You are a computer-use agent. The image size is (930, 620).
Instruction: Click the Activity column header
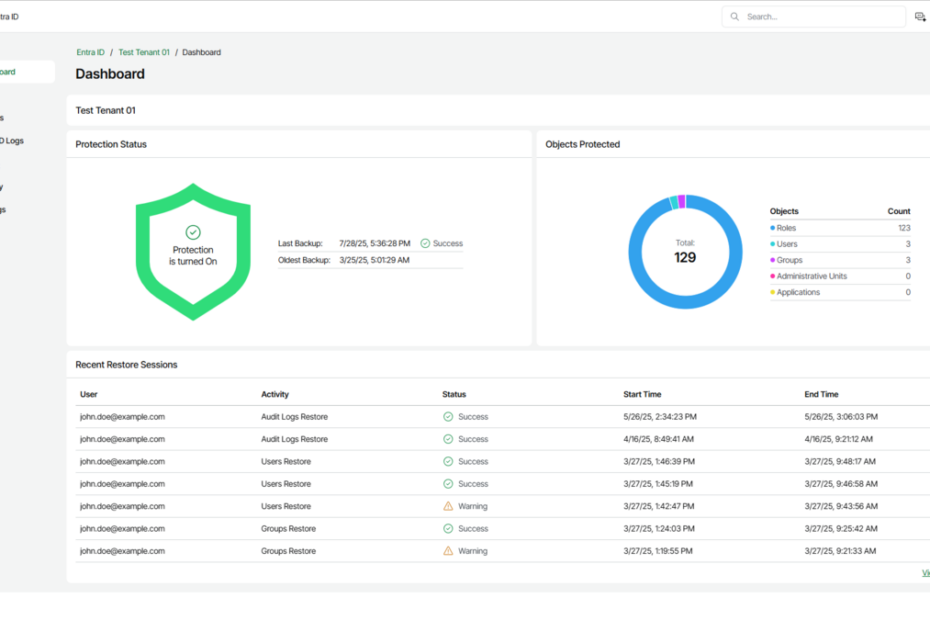point(275,394)
